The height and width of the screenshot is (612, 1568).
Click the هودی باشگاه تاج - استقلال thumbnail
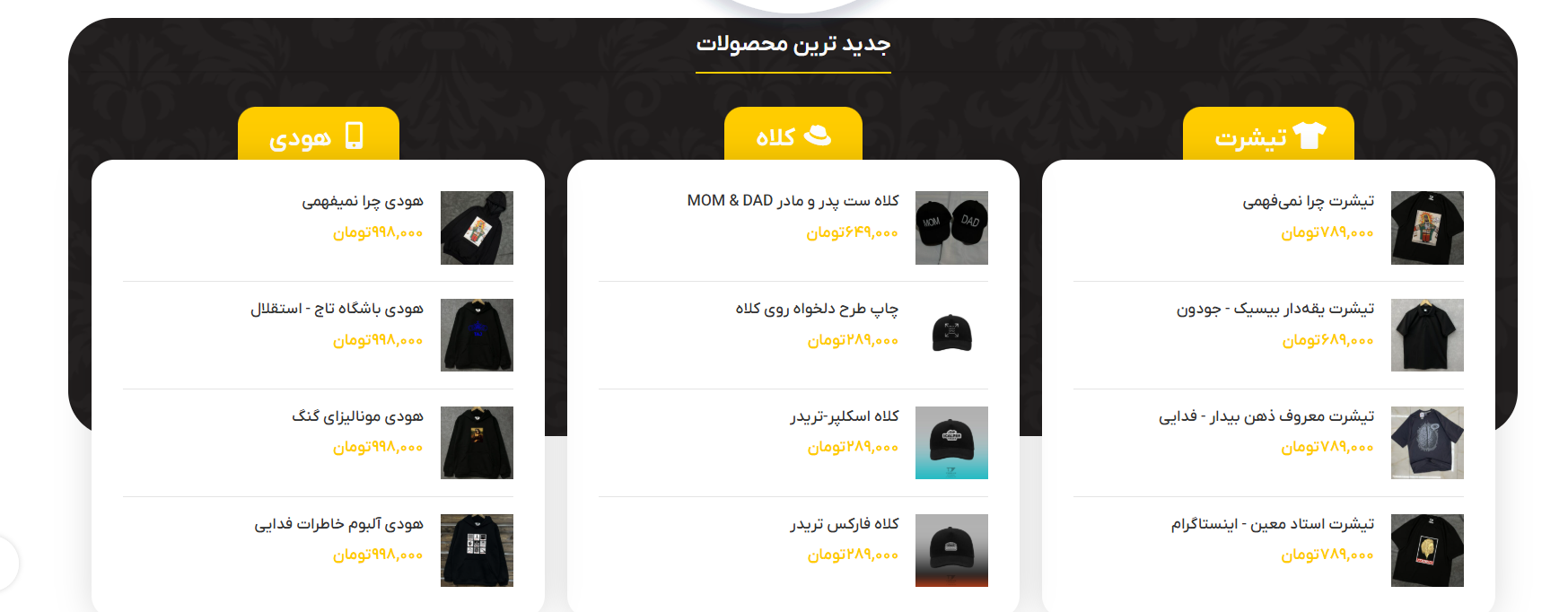[x=477, y=335]
